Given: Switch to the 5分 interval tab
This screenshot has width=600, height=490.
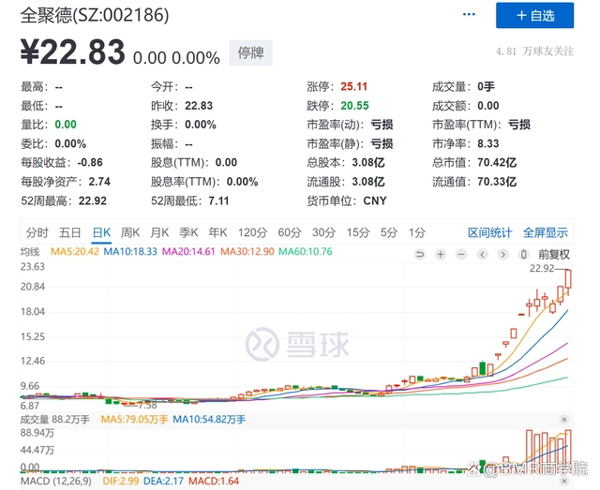Looking at the screenshot, I should [389, 233].
